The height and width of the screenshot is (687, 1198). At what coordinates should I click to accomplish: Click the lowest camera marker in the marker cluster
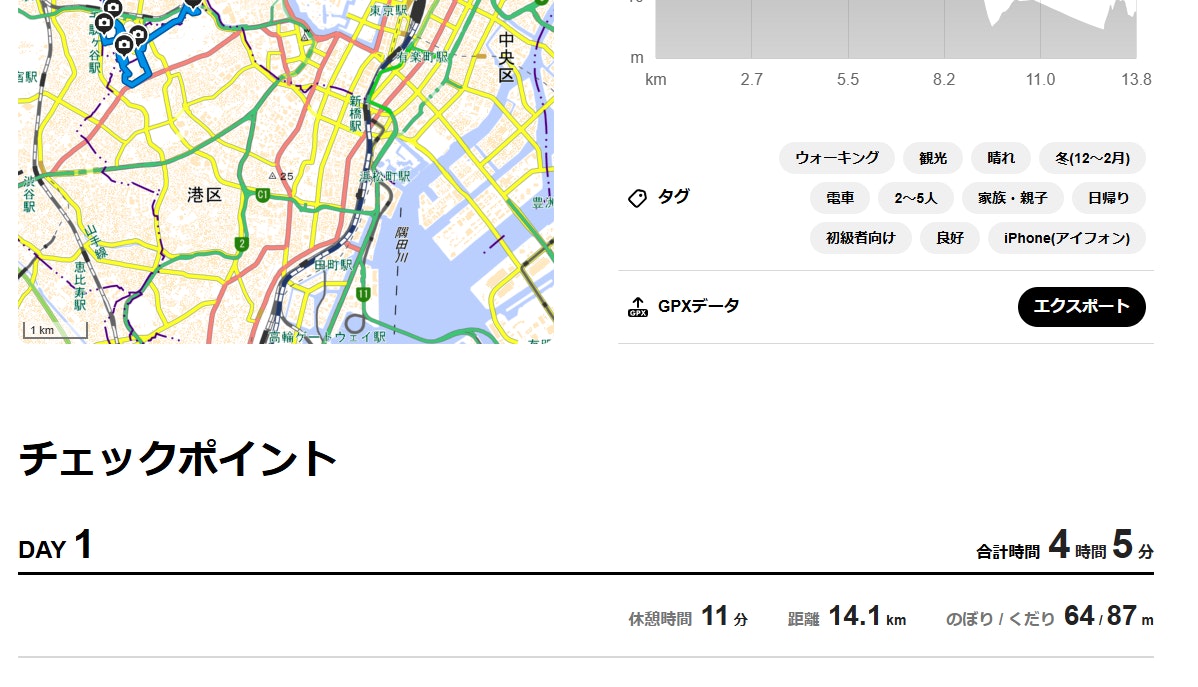pyautogui.click(x=123, y=45)
